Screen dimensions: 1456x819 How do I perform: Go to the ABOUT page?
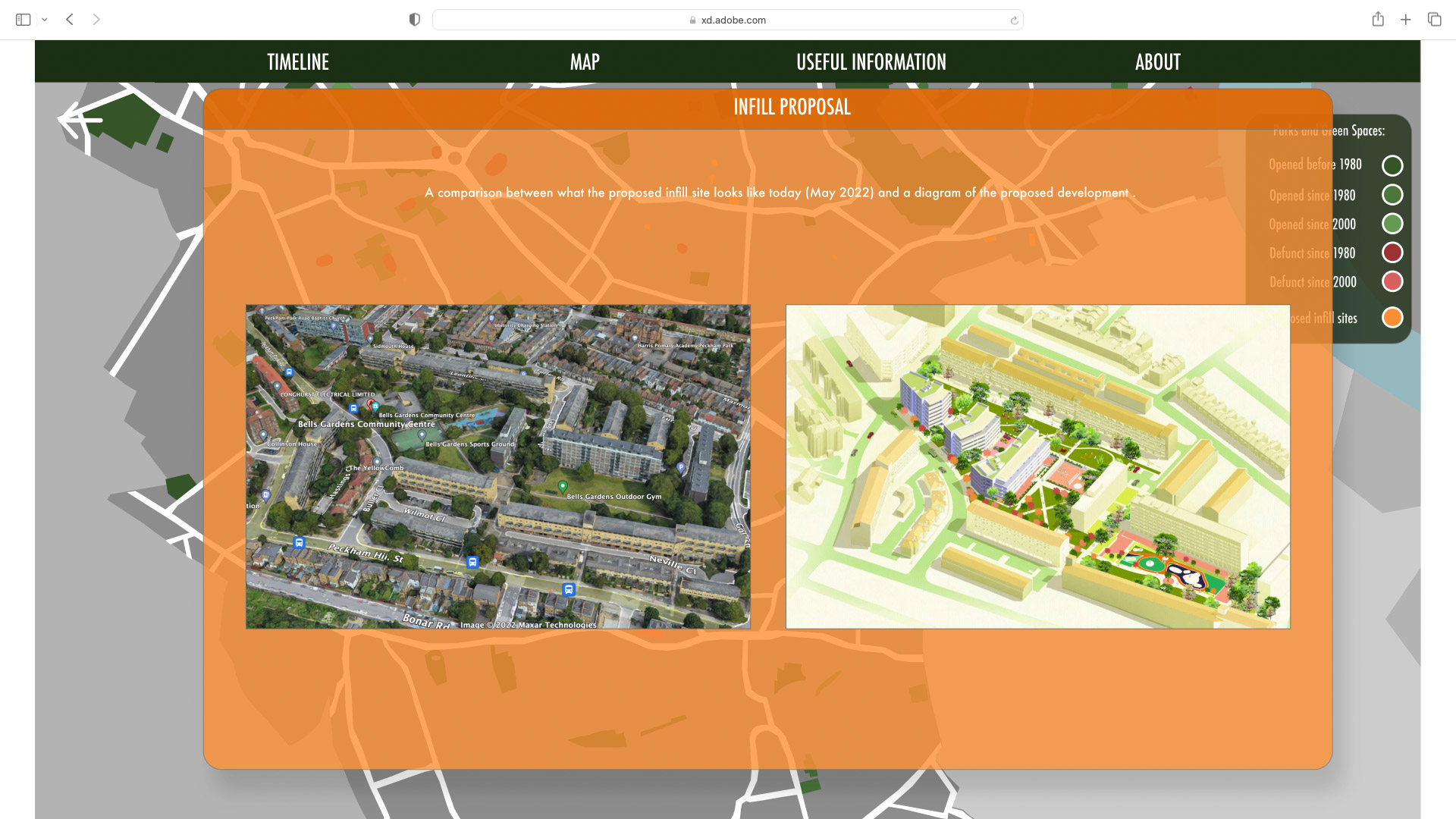pyautogui.click(x=1157, y=62)
